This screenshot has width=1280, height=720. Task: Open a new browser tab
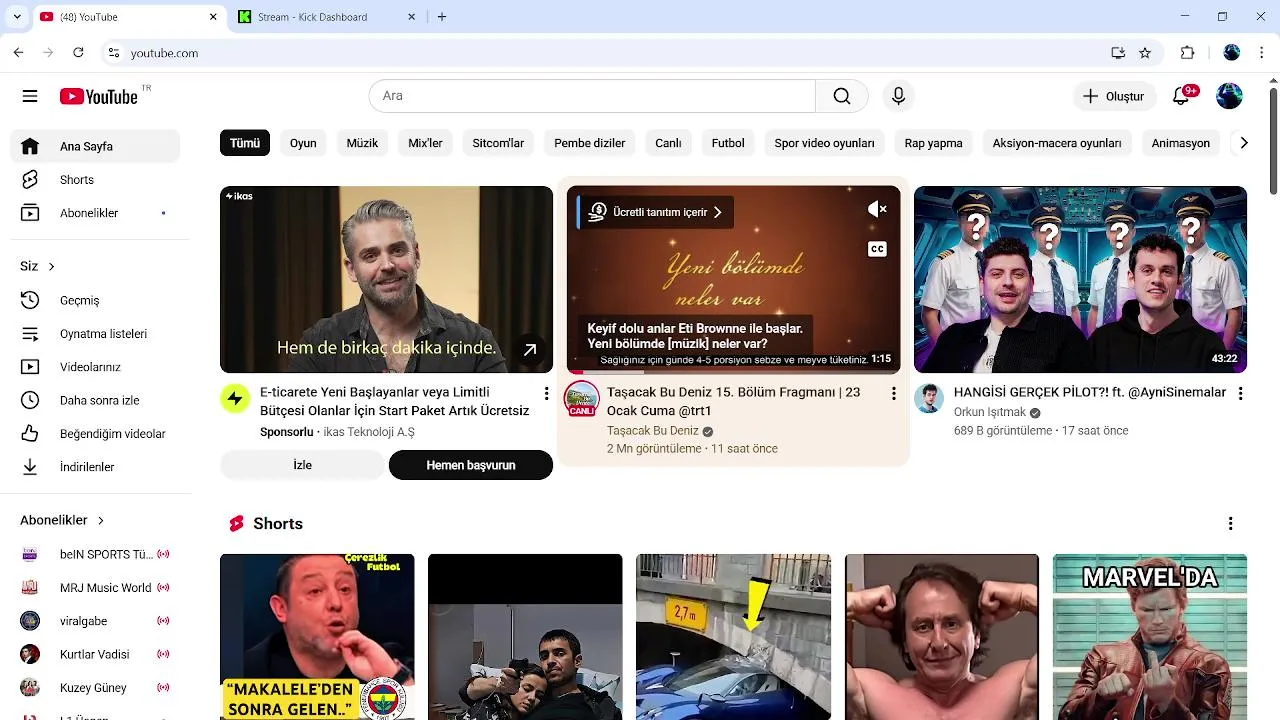pyautogui.click(x=442, y=17)
